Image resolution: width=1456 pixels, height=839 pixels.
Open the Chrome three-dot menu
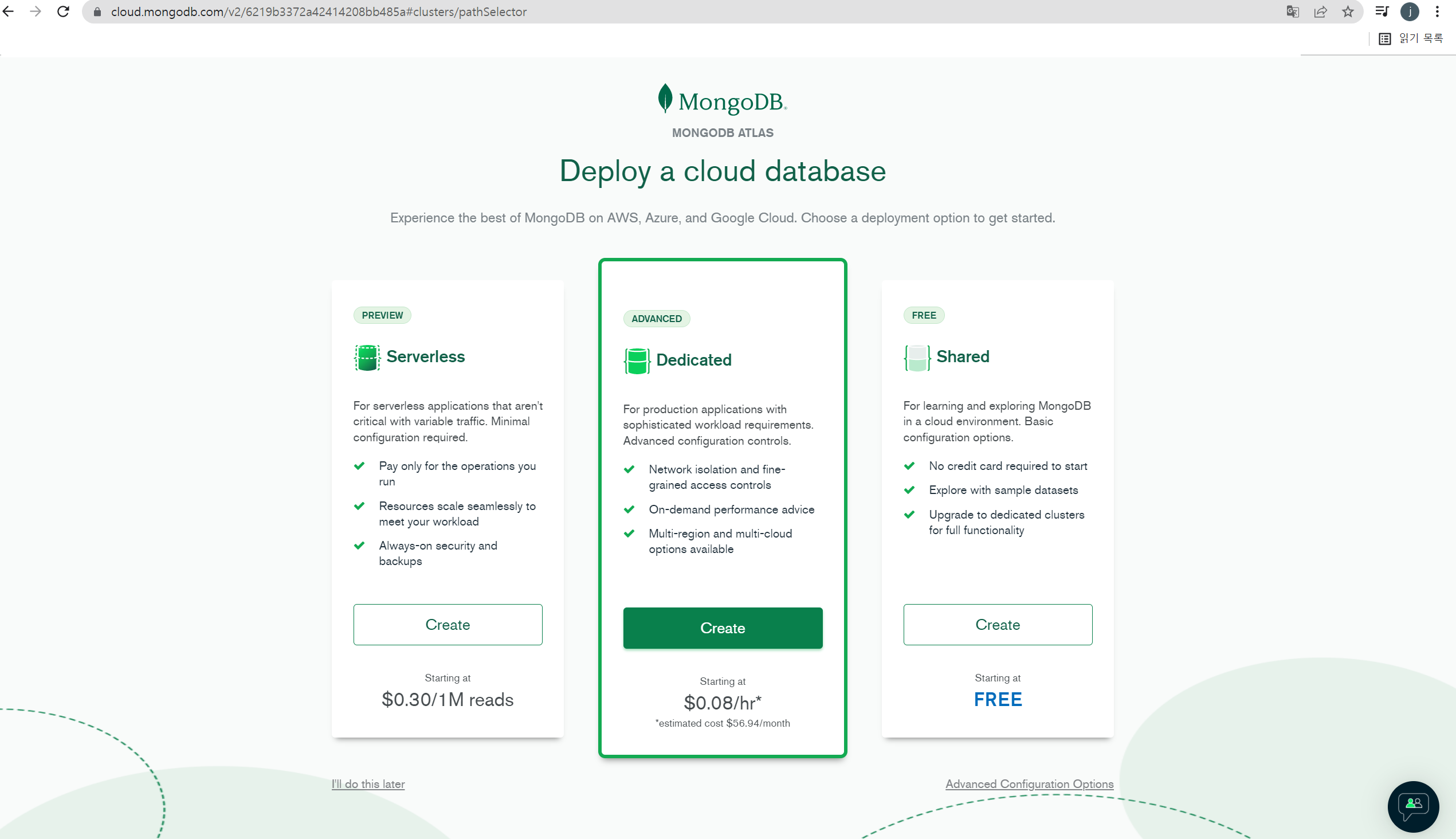[1437, 11]
